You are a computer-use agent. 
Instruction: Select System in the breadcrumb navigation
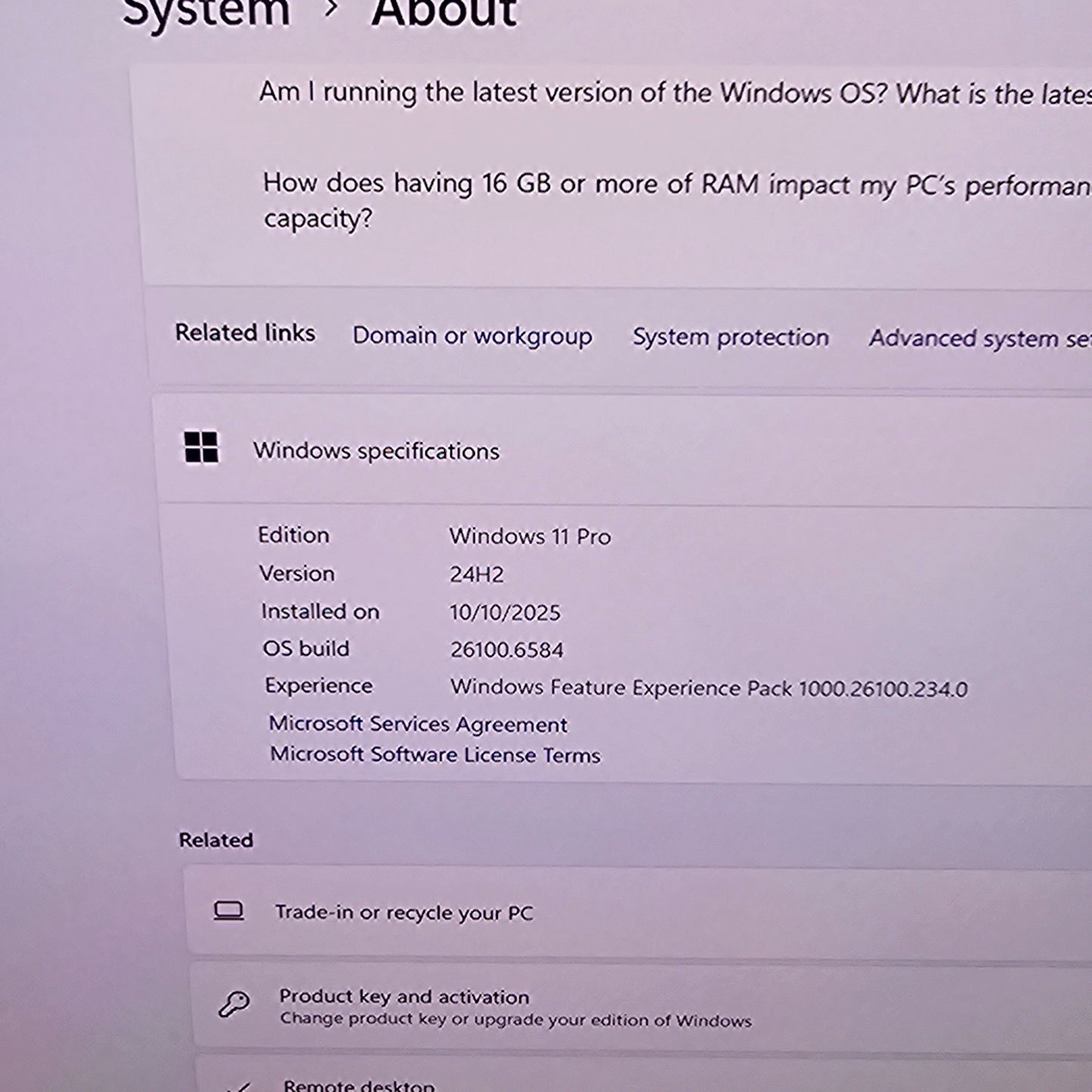[x=203, y=11]
